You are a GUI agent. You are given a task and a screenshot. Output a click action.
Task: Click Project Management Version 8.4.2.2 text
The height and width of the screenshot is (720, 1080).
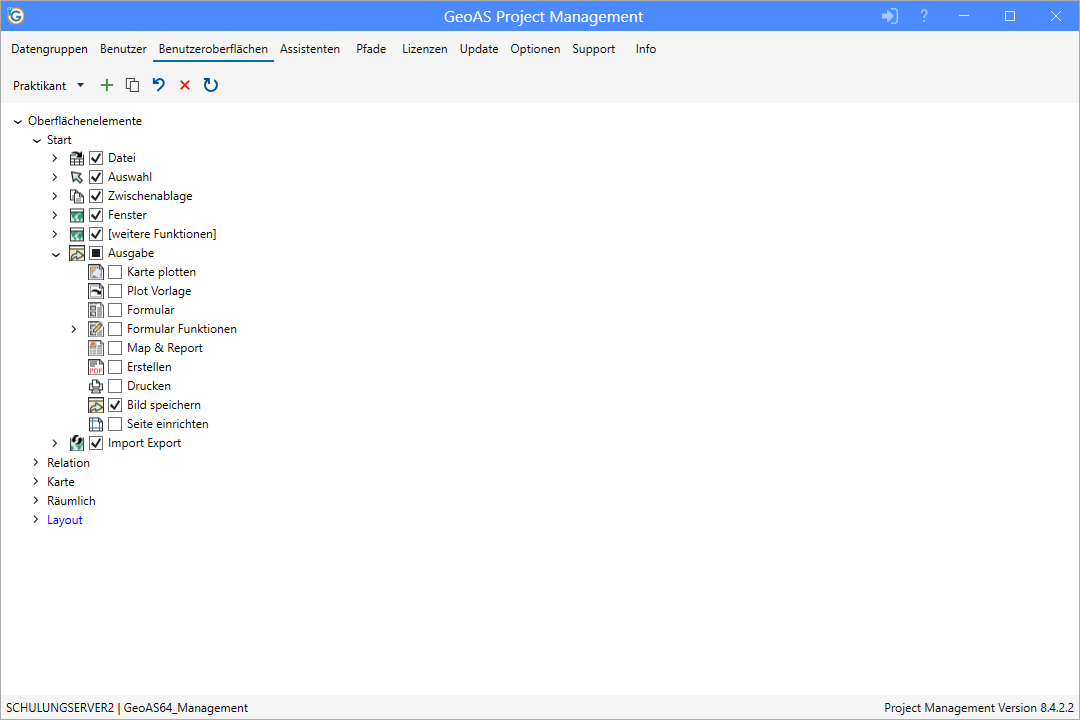coord(979,708)
